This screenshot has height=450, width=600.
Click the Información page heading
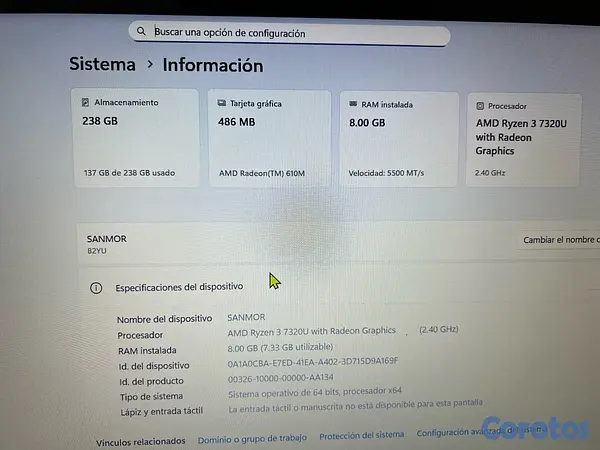[x=213, y=65]
